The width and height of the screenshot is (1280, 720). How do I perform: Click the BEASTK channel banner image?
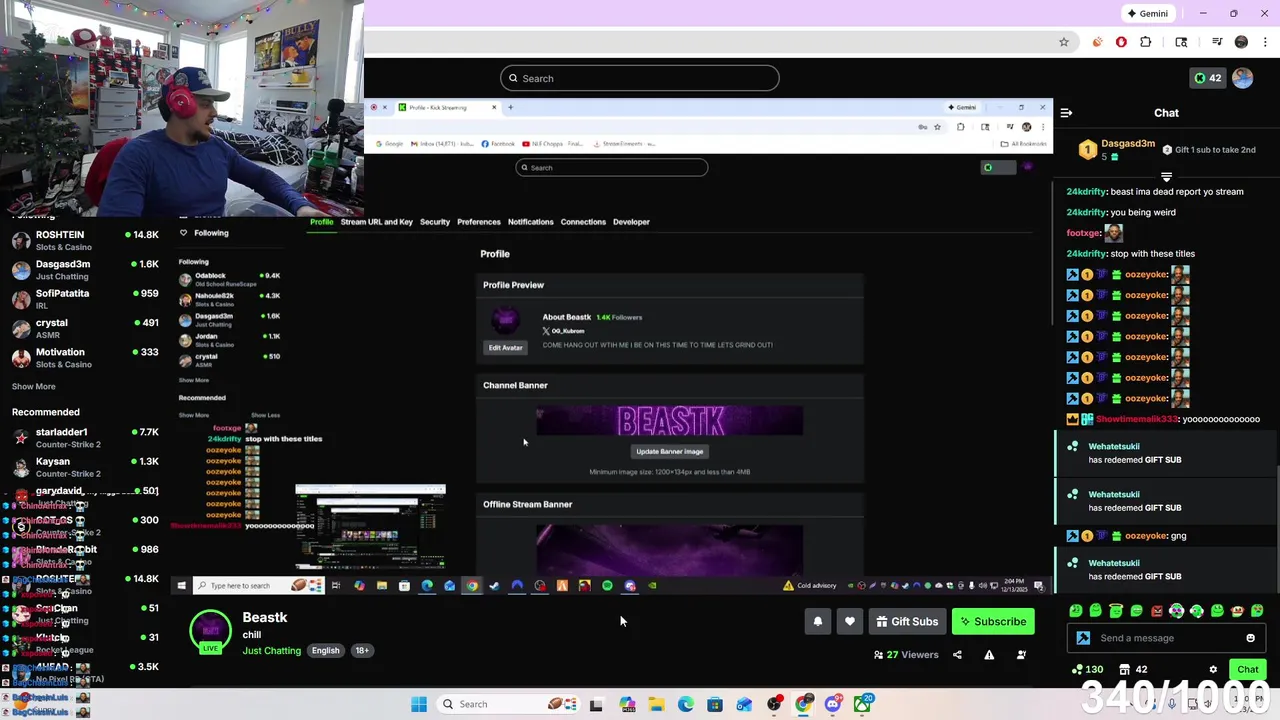click(x=669, y=421)
